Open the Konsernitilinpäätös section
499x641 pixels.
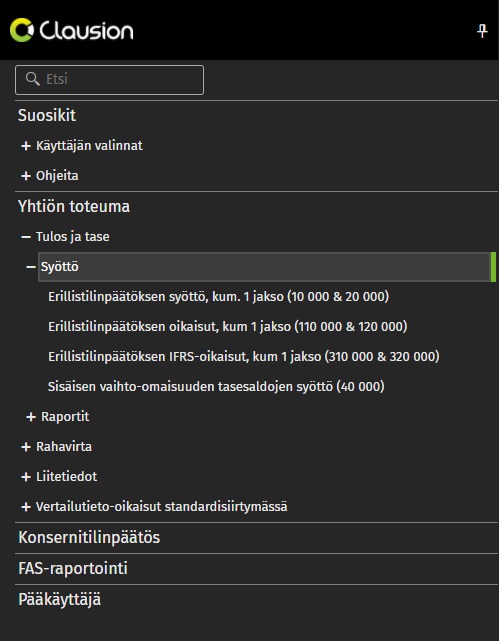(89, 538)
